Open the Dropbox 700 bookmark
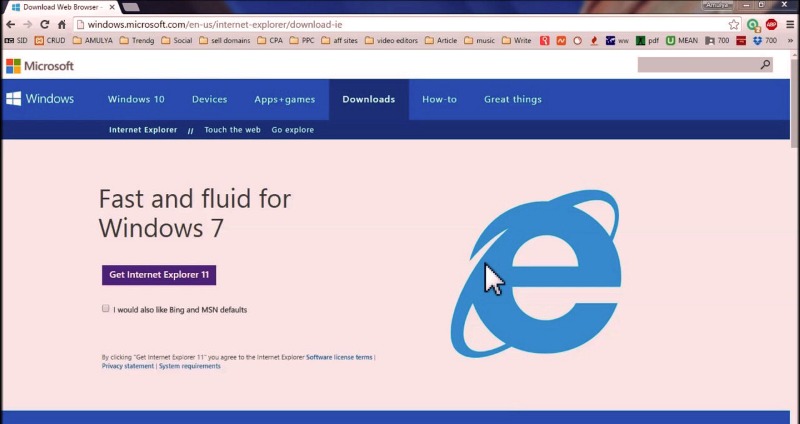800x424 pixels. point(764,40)
